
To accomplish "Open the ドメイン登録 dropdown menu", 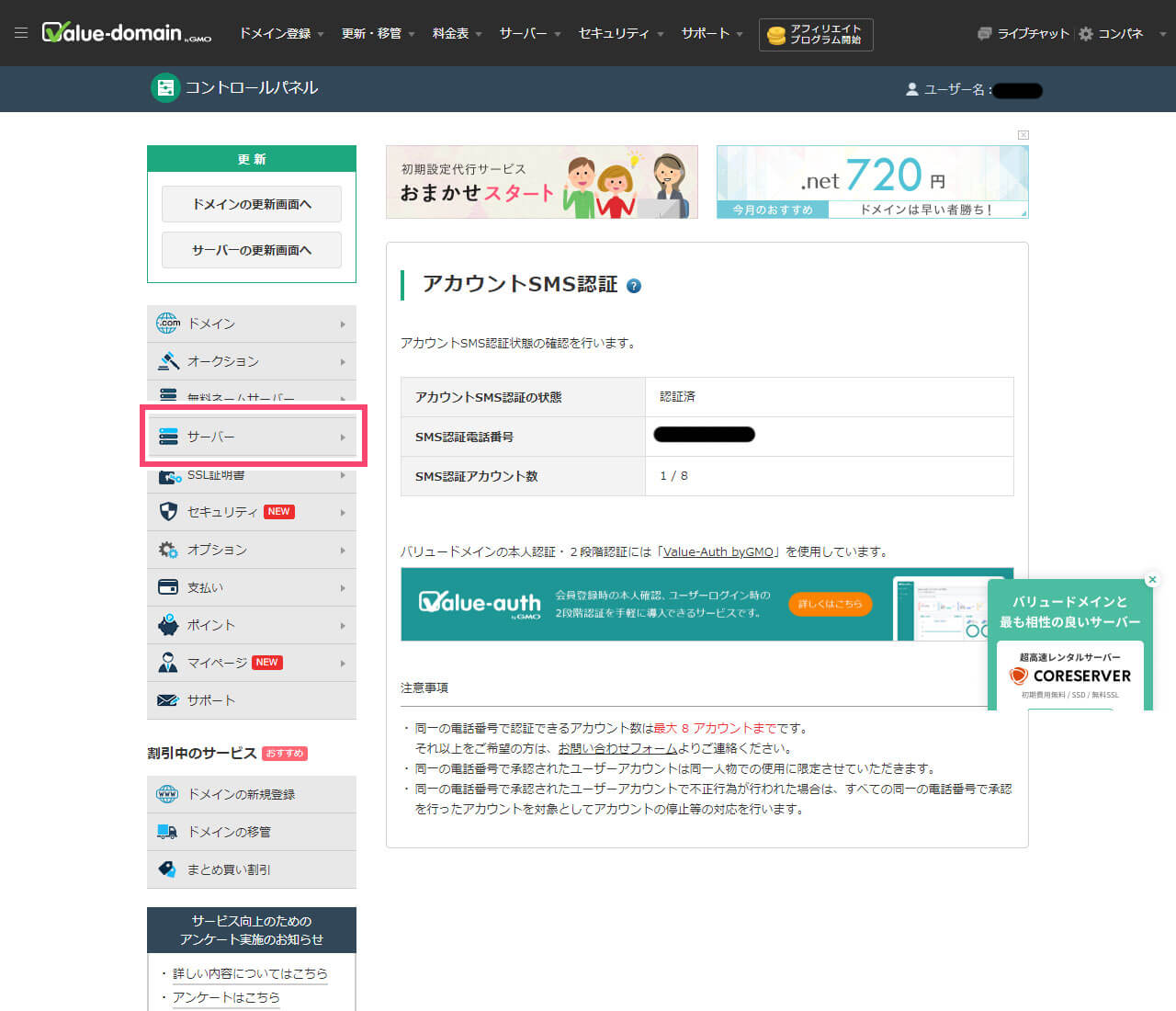I will (281, 33).
